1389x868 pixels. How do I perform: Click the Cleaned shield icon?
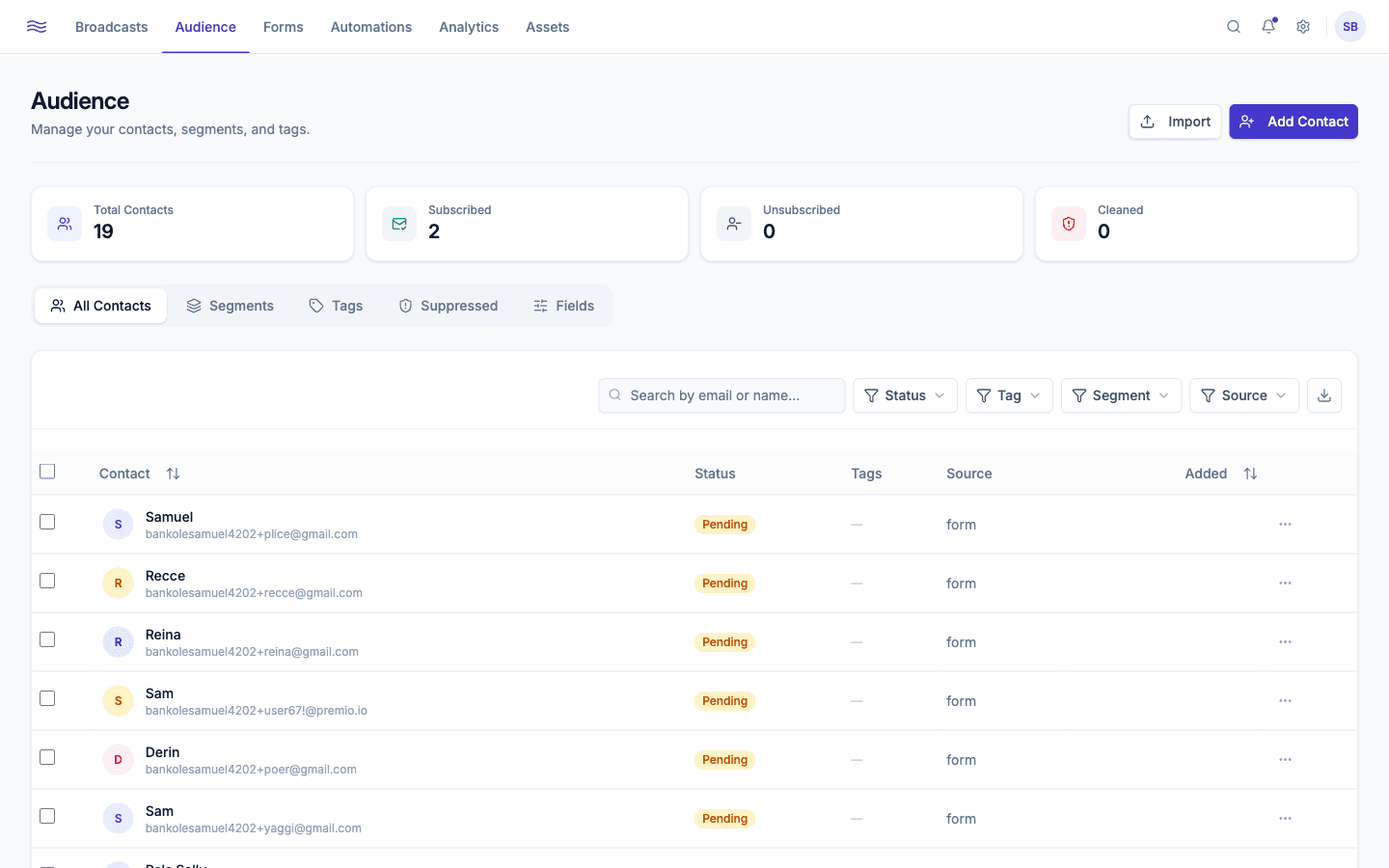coord(1069,224)
